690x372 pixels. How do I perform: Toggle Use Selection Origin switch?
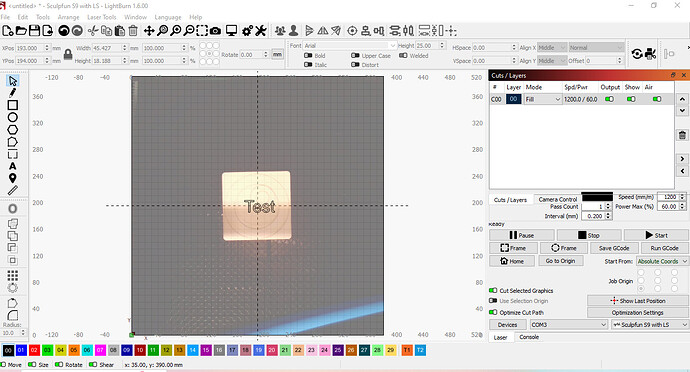pos(493,301)
